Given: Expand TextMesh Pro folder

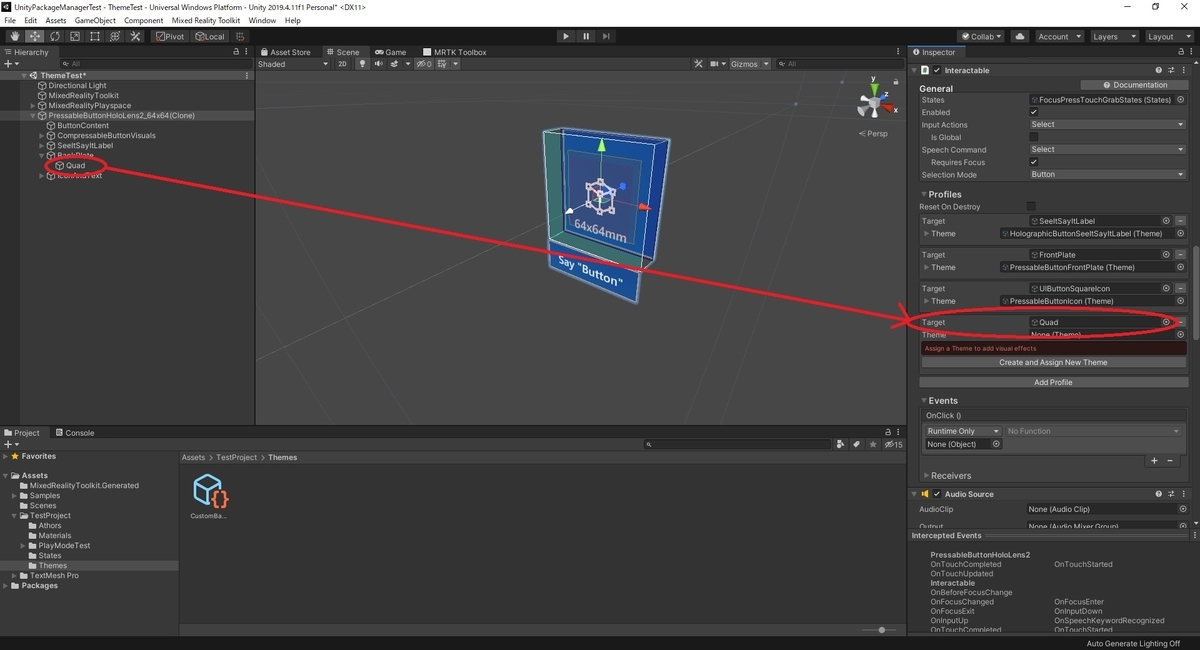Looking at the screenshot, I should coord(15,576).
